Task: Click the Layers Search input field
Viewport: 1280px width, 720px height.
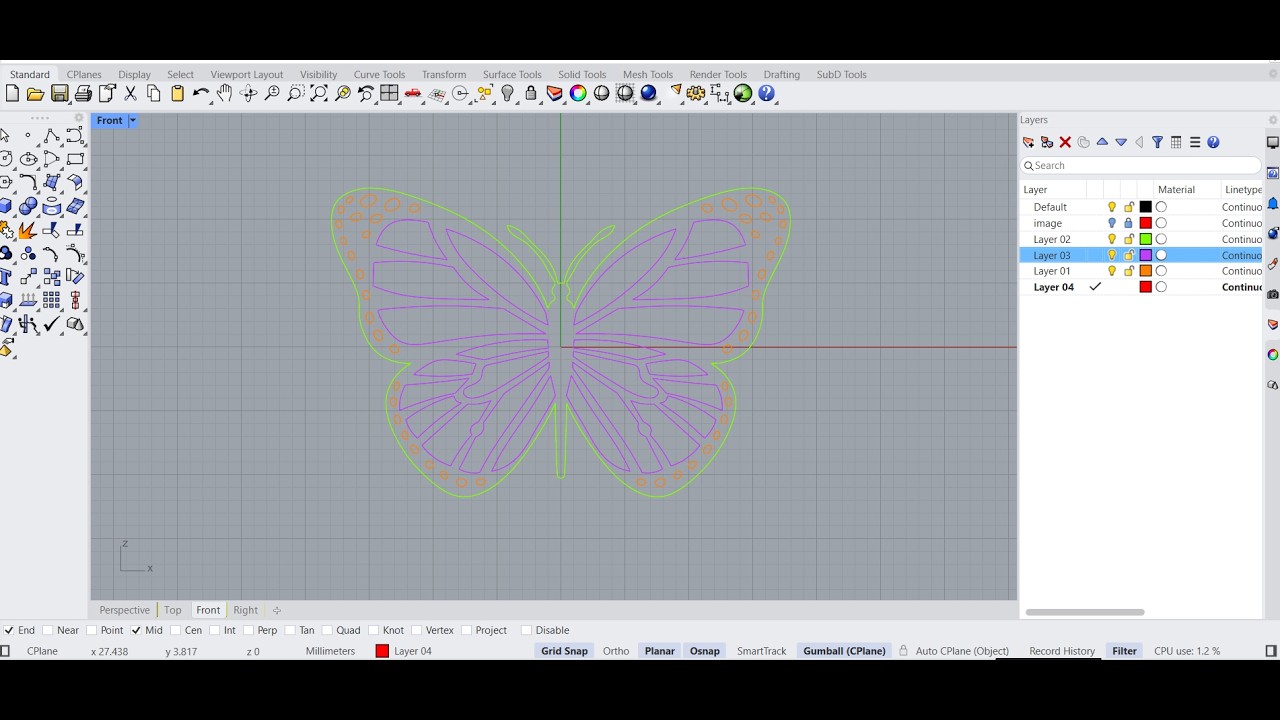Action: tap(1141, 166)
